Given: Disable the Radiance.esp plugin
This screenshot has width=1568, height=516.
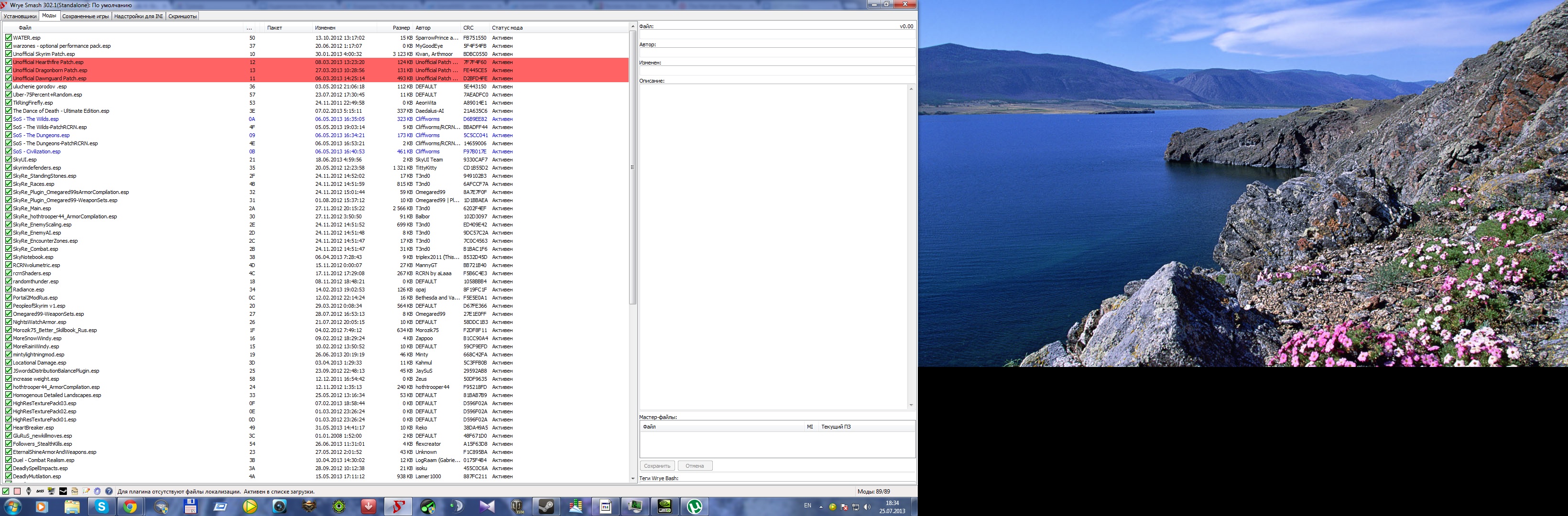Looking at the screenshot, I should (x=9, y=290).
